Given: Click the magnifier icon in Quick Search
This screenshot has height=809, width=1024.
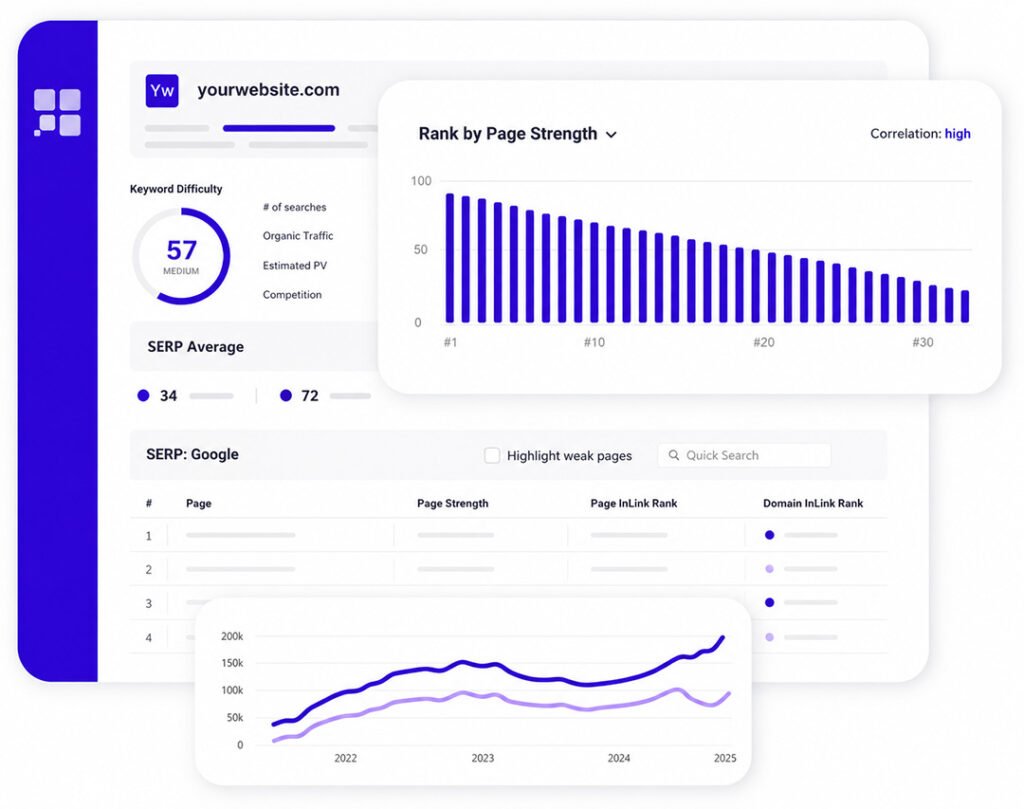Looking at the screenshot, I should coord(673,455).
